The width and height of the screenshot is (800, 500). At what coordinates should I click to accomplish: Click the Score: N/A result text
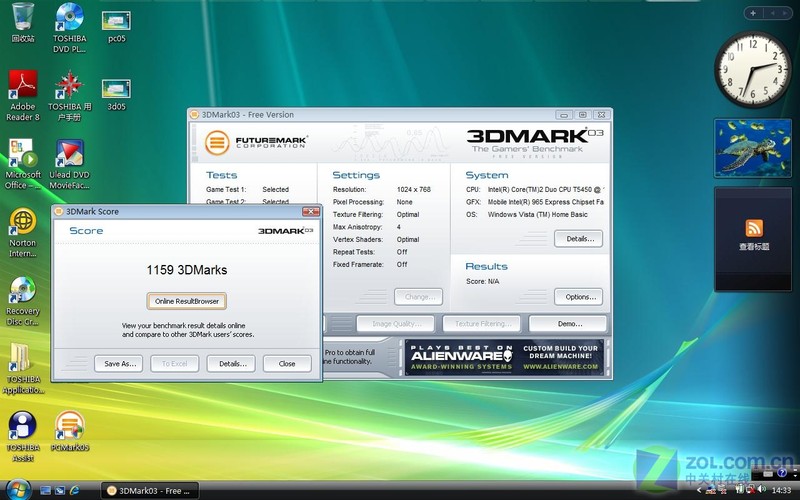tap(483, 281)
